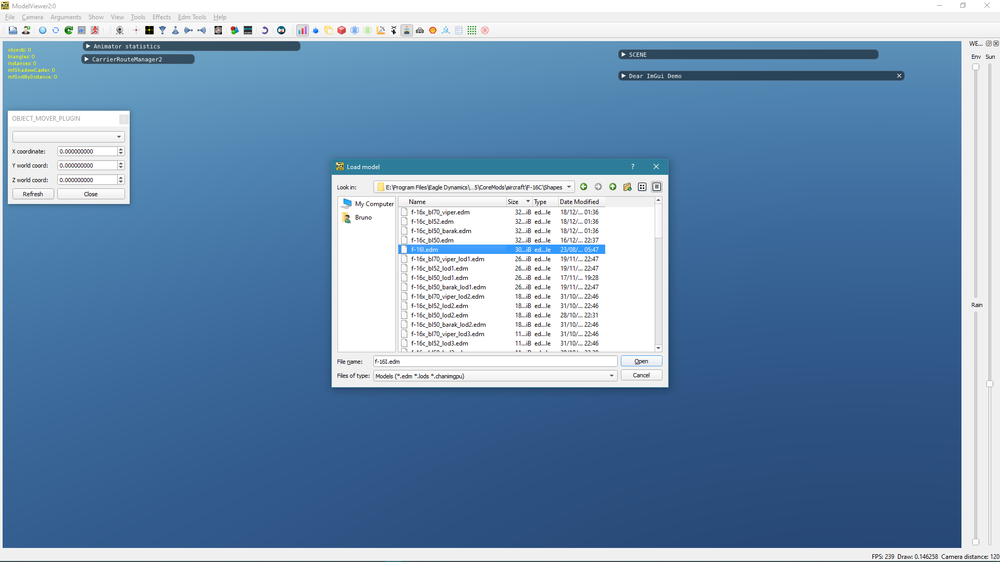1000x562 pixels.
Task: Click the Open button in Load model
Action: pyautogui.click(x=641, y=361)
